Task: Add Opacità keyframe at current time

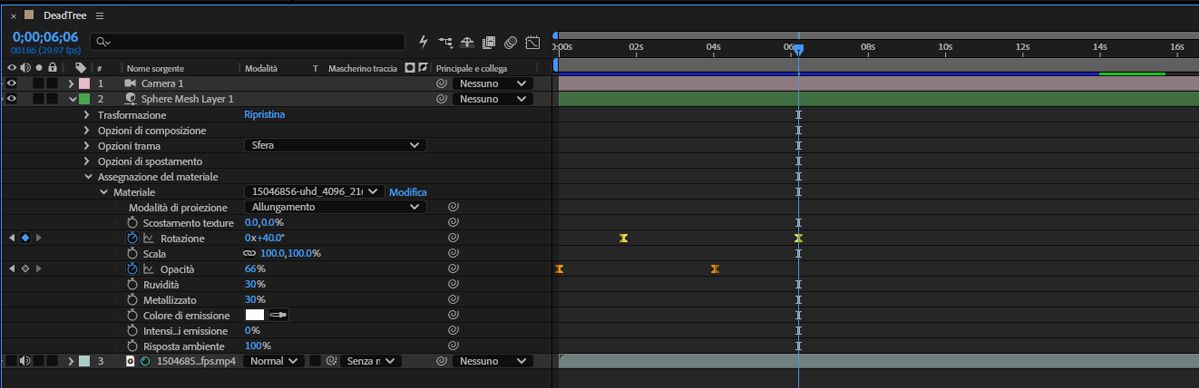Action: 25,269
